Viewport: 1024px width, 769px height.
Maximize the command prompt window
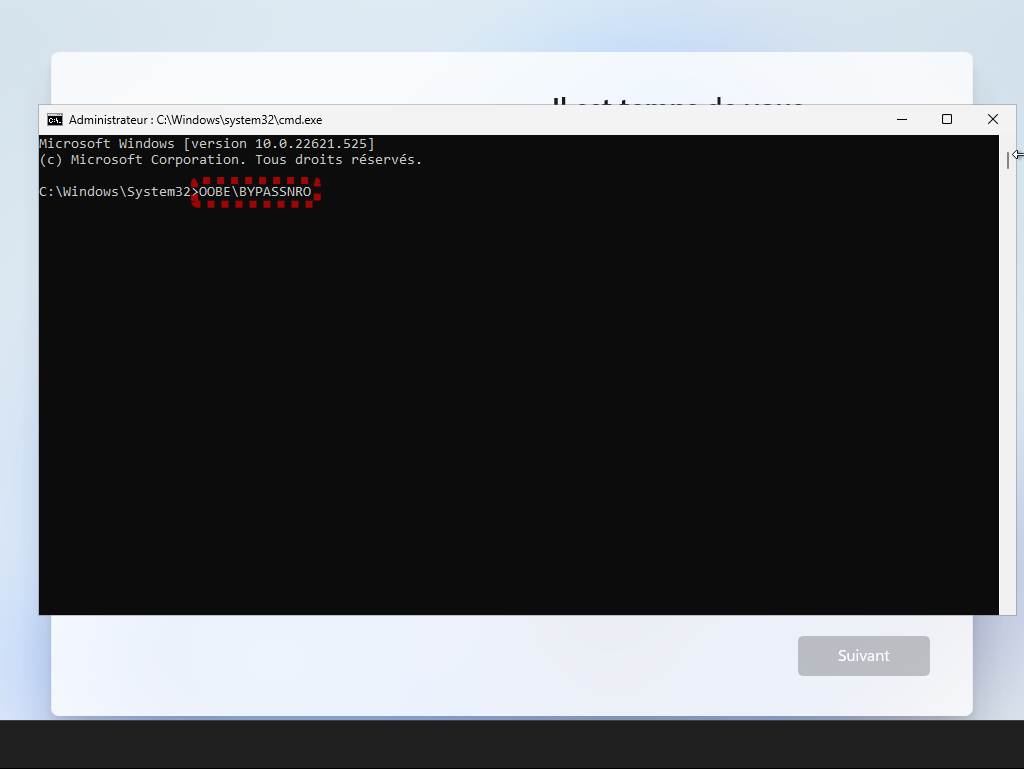pyautogui.click(x=946, y=119)
